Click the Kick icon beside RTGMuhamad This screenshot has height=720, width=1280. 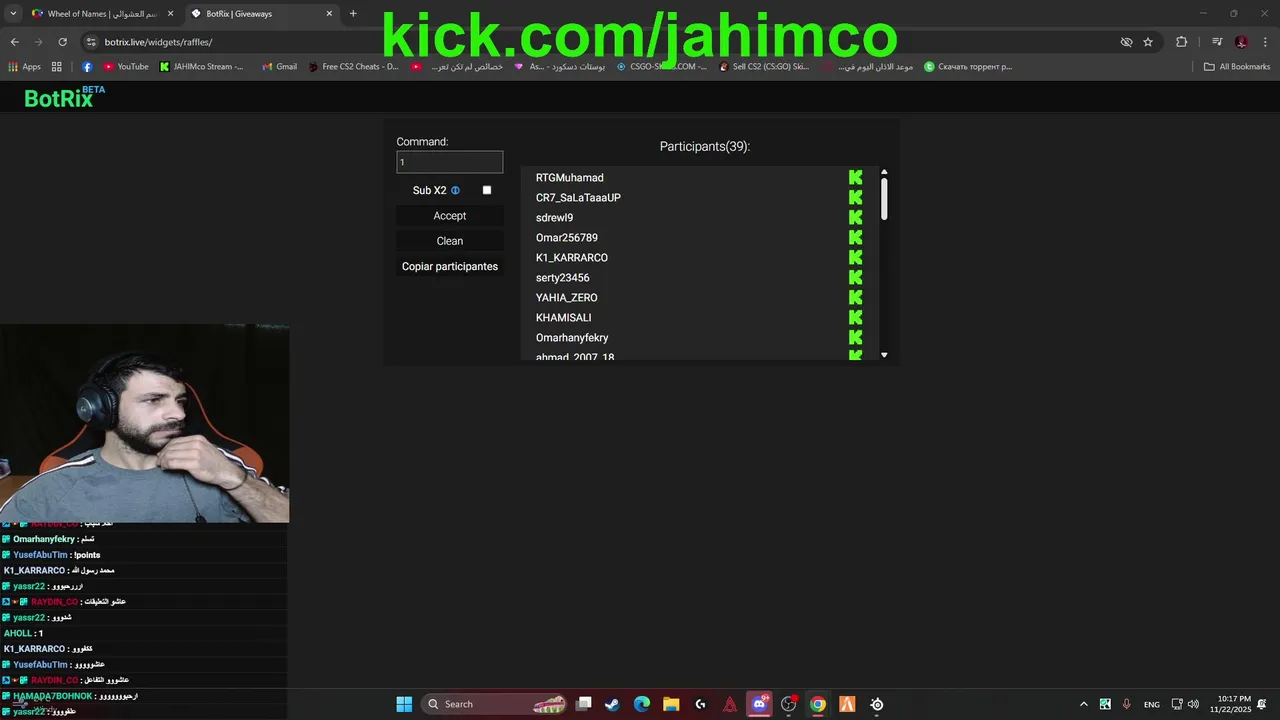855,177
